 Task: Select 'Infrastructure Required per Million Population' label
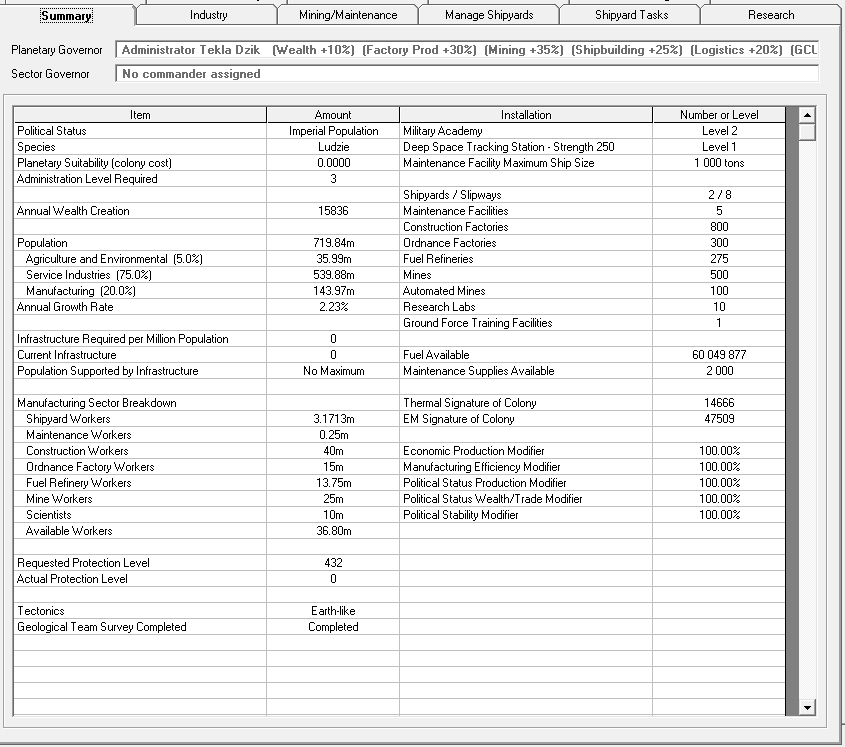[x=123, y=339]
